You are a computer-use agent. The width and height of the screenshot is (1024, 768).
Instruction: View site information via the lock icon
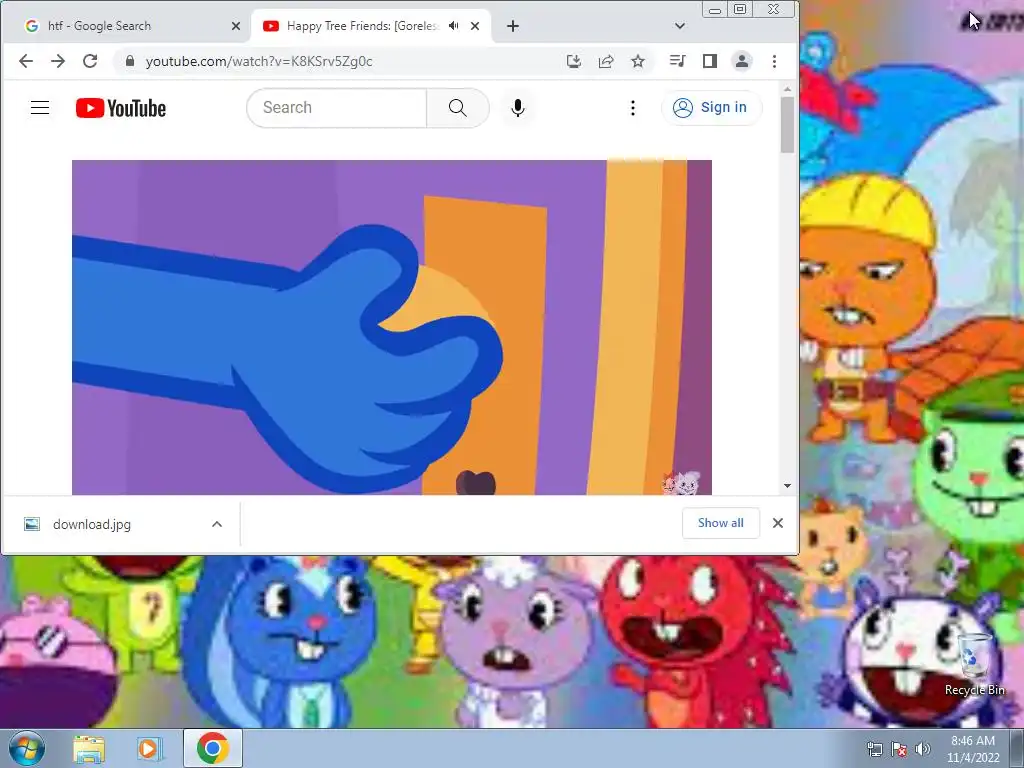click(x=130, y=61)
